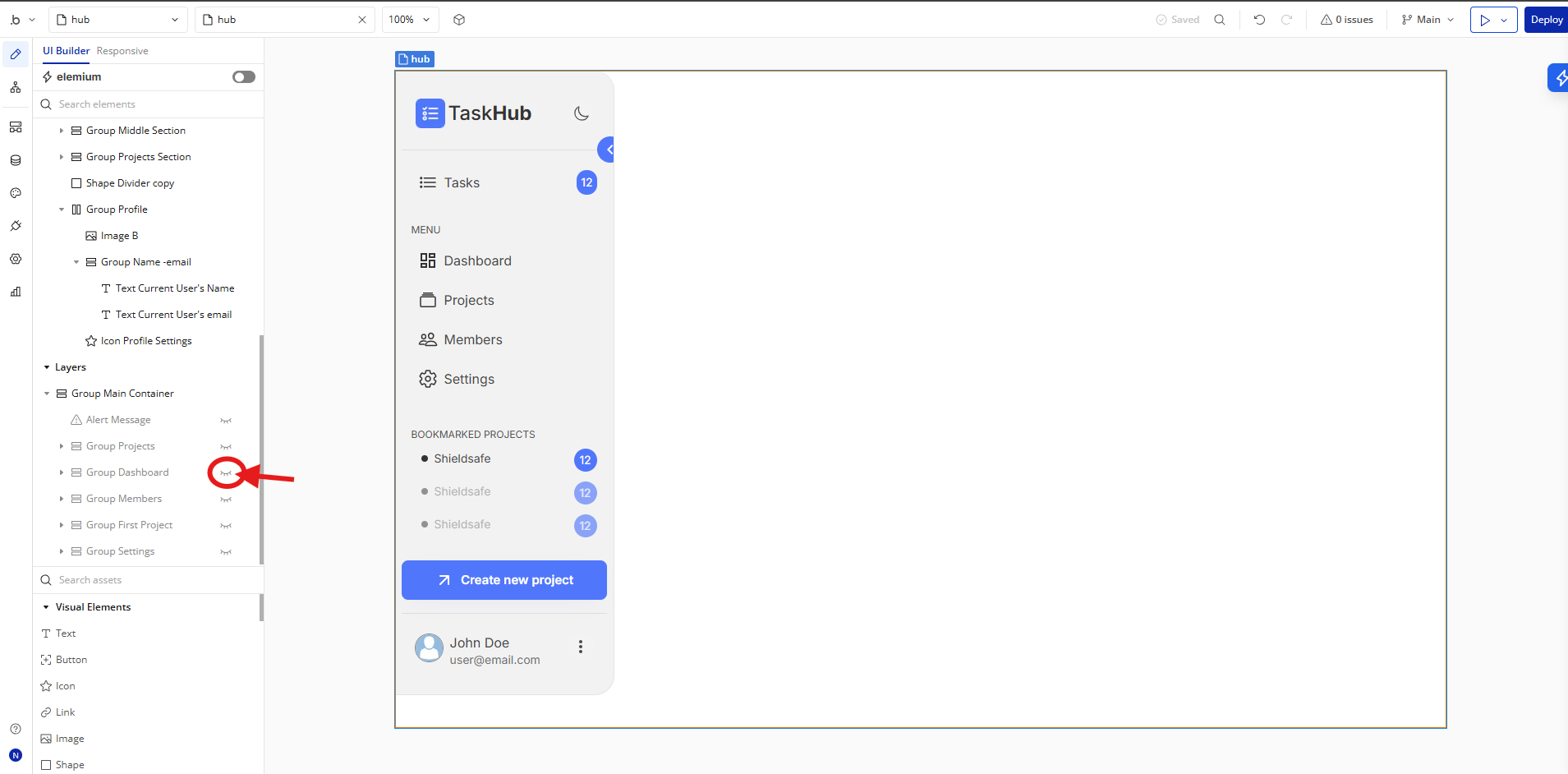Expand the Group Projects Section tree item

tap(62, 157)
